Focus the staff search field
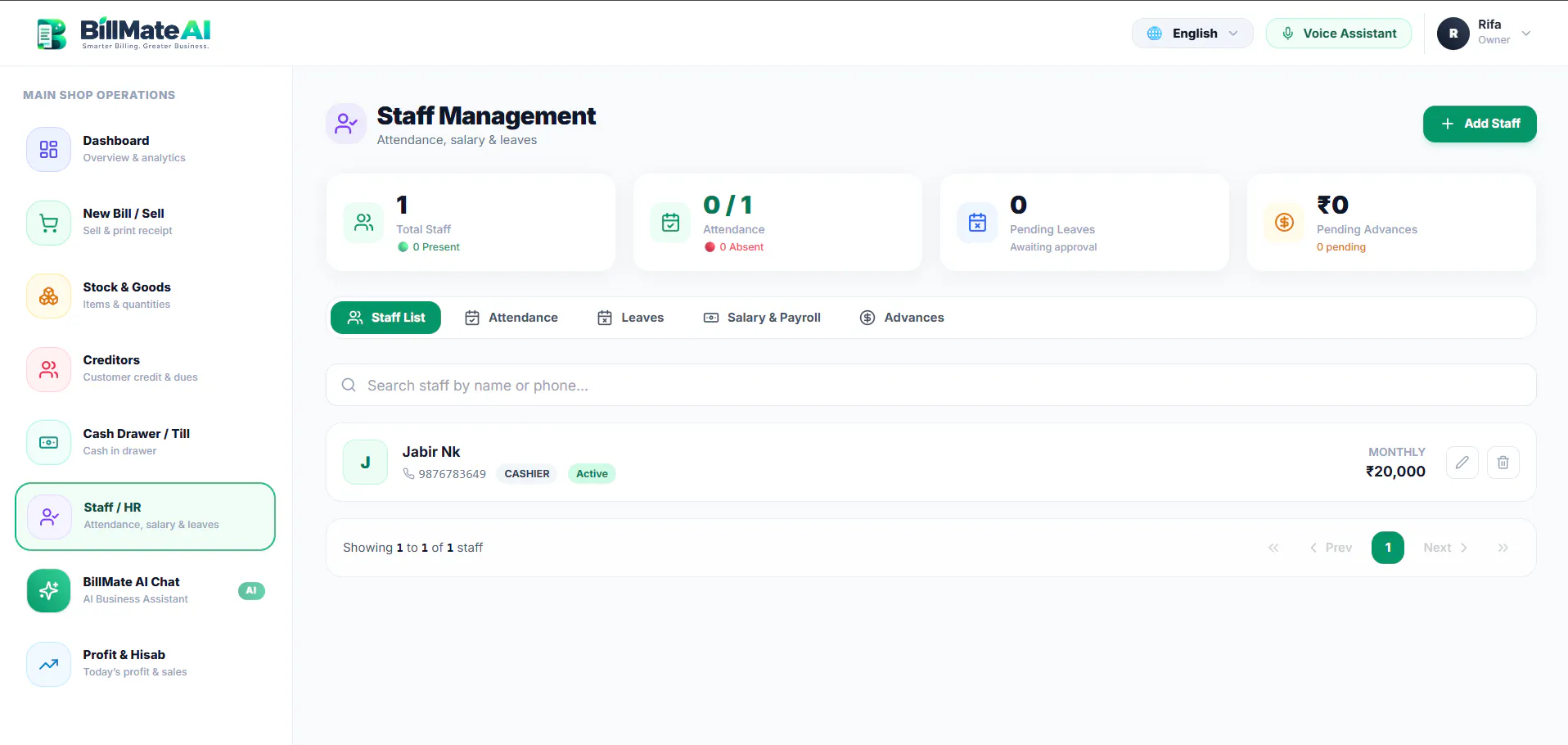 (x=931, y=385)
